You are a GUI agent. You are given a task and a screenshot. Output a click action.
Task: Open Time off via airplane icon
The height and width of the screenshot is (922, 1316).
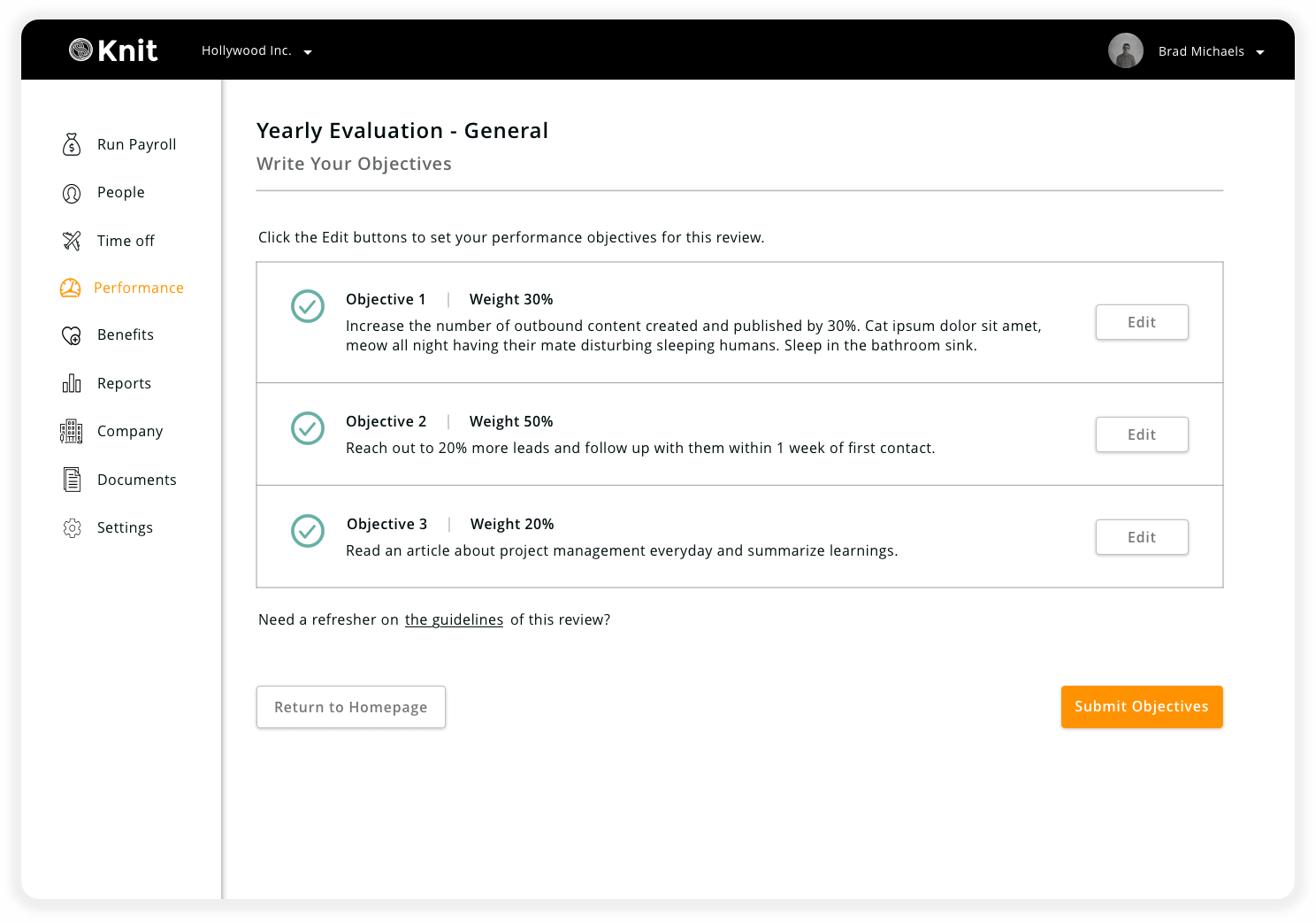tap(72, 241)
